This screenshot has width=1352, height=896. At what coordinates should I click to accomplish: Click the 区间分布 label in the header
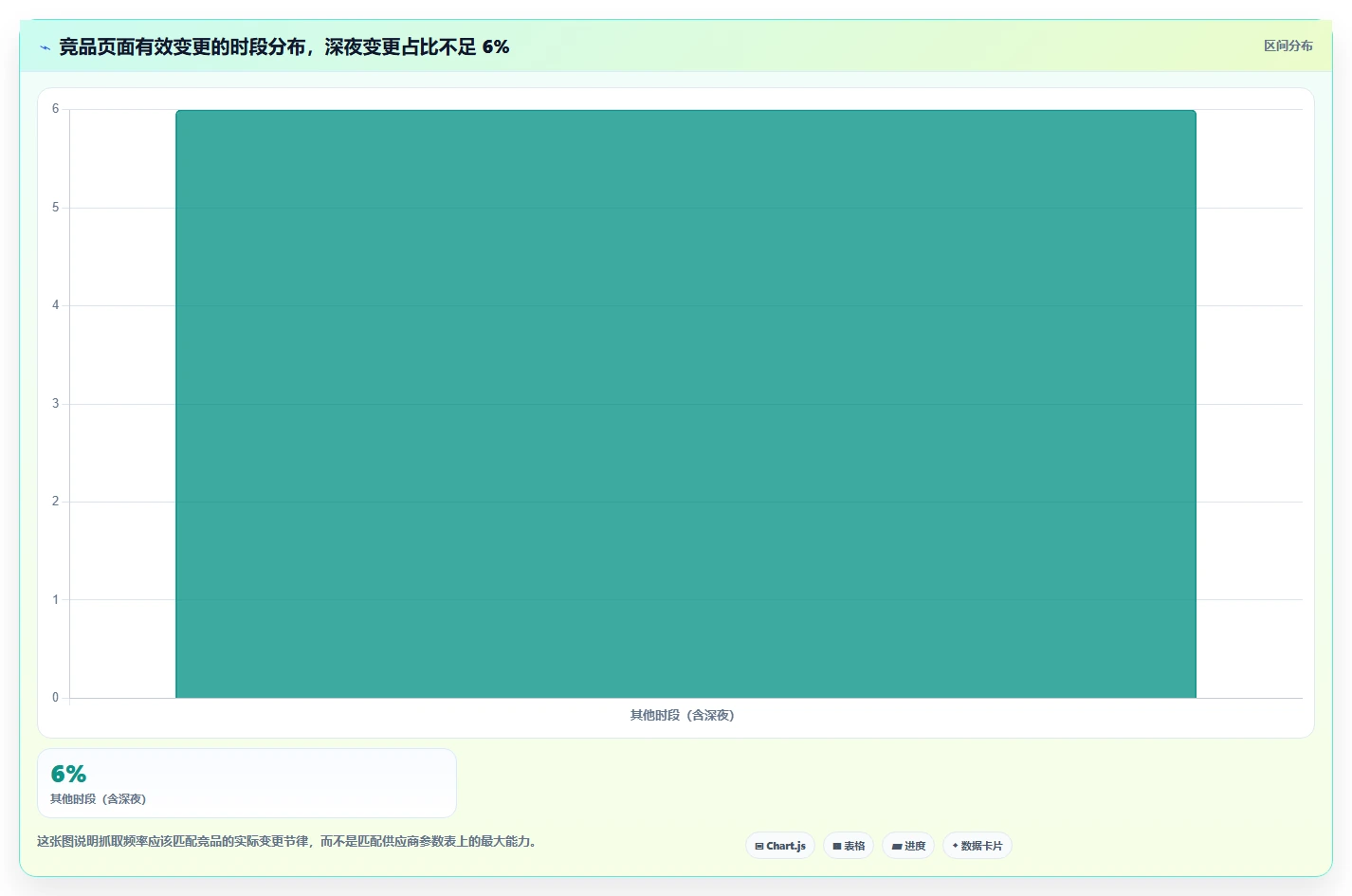[x=1288, y=46]
